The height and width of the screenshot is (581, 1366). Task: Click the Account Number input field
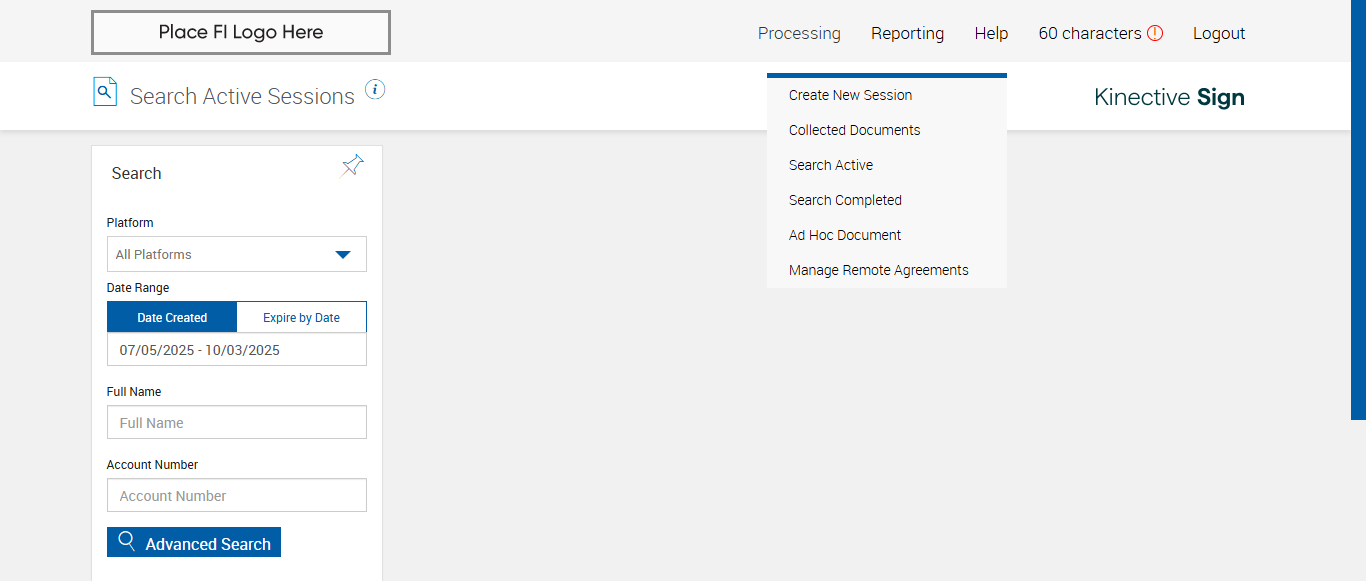click(237, 495)
